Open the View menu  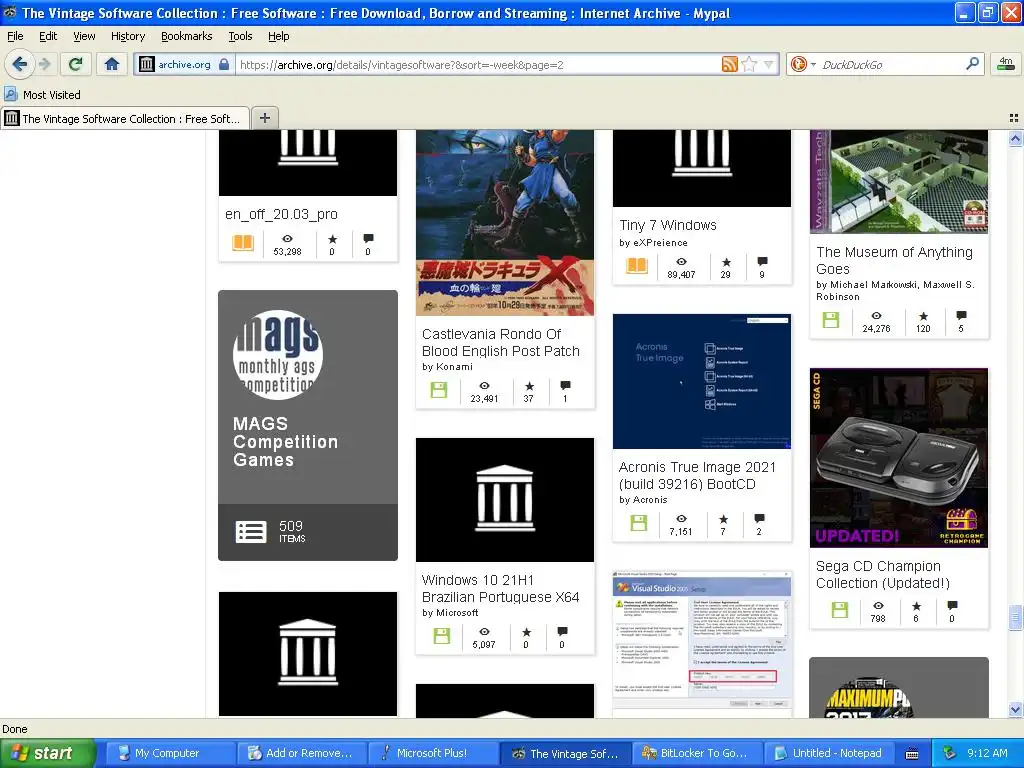pos(84,36)
